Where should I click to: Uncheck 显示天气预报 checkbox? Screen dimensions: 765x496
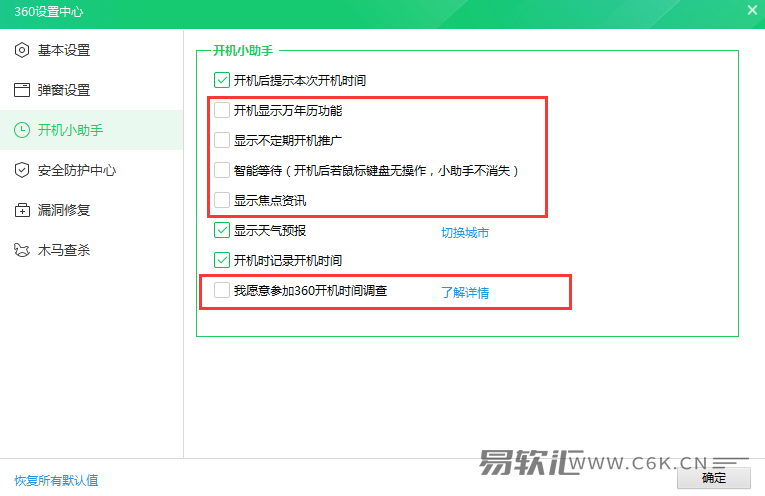click(222, 230)
